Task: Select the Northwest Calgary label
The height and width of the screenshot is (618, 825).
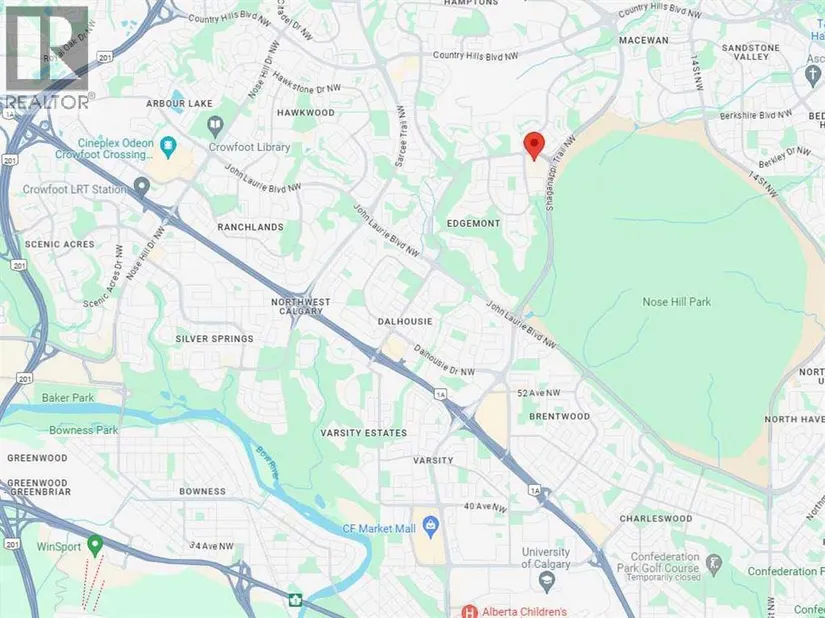Action: coord(301,306)
